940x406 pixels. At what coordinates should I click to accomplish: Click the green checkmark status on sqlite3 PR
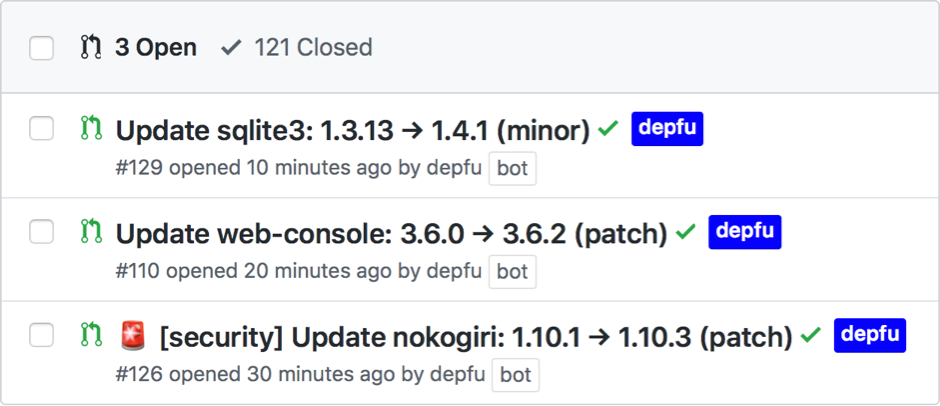pos(608,130)
